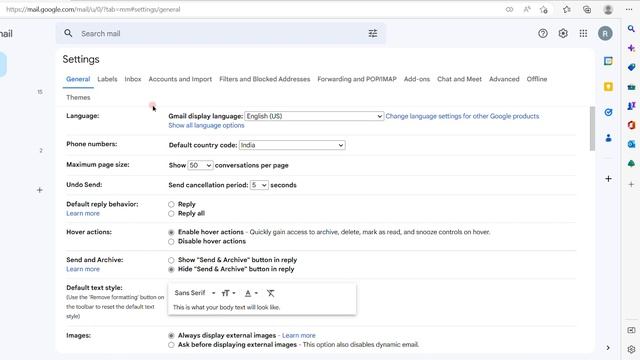Image resolution: width=640 pixels, height=360 pixels.
Task: Open Gmail settings gear icon
Action: pos(563,33)
